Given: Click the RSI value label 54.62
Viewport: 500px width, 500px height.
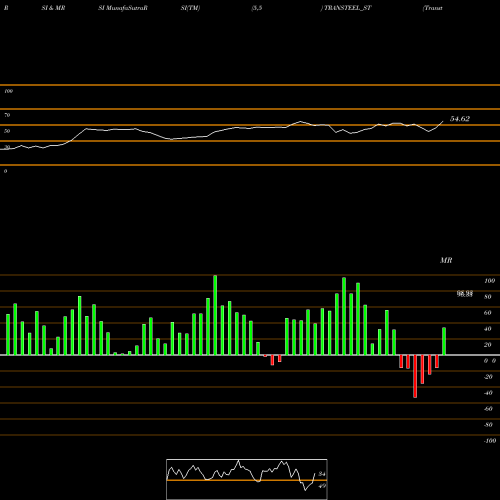Looking at the screenshot, I should click(460, 119).
